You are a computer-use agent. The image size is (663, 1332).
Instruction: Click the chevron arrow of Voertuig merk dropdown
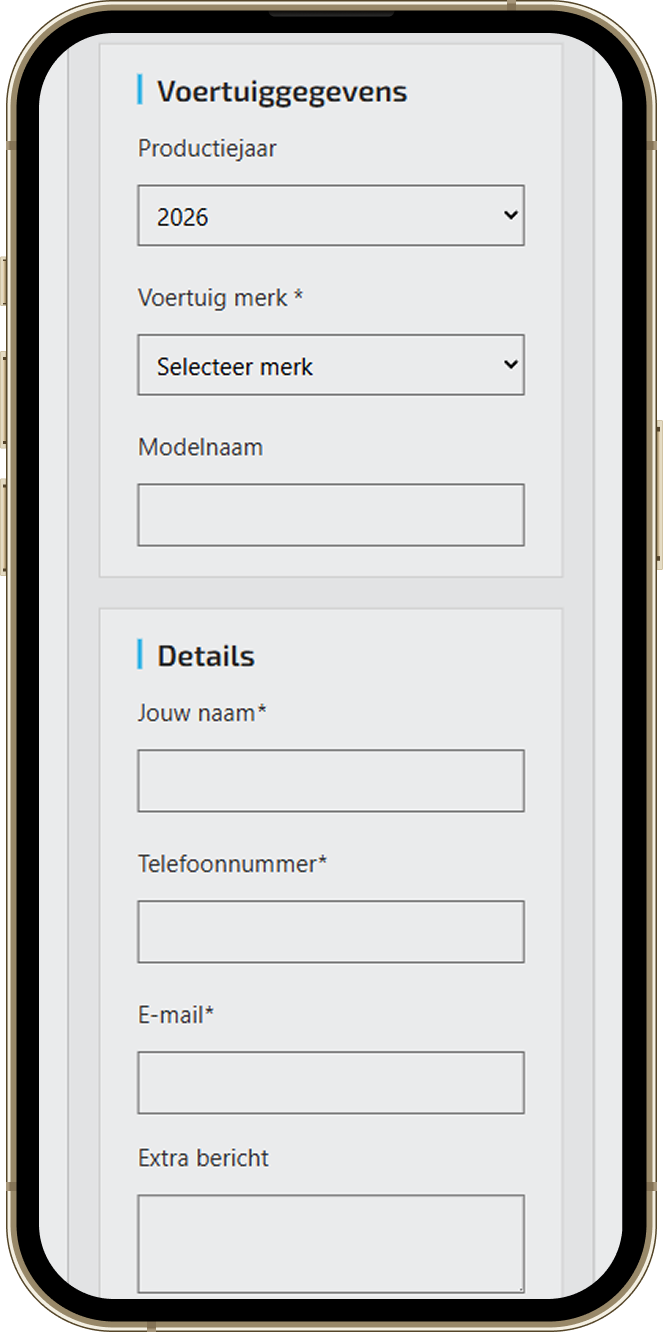point(511,365)
